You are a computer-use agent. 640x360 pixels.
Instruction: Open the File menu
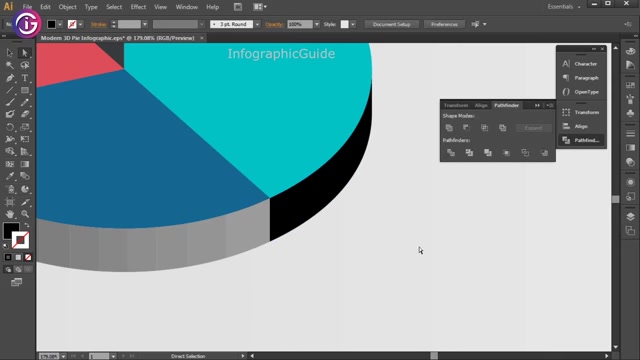[27, 7]
